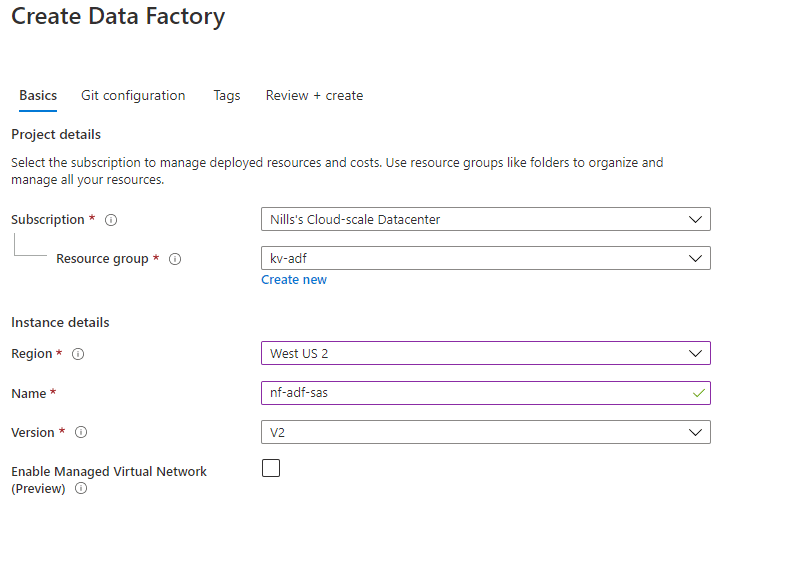Click the Subscription info icon

[111, 220]
